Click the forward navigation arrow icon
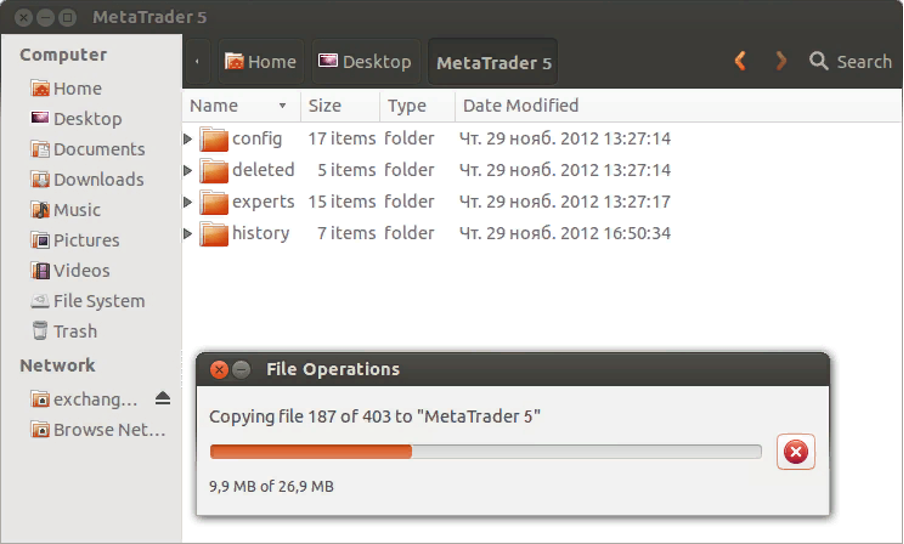 click(781, 62)
